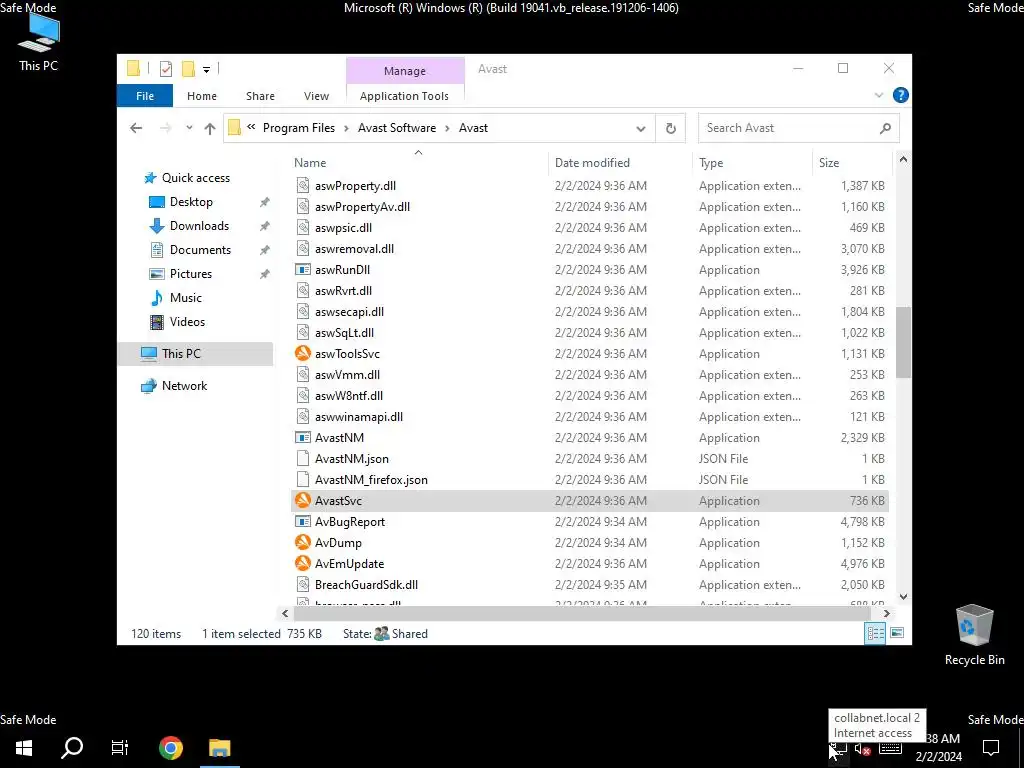
Task: Click the vertical scrollbar thumb
Action: pyautogui.click(x=903, y=342)
